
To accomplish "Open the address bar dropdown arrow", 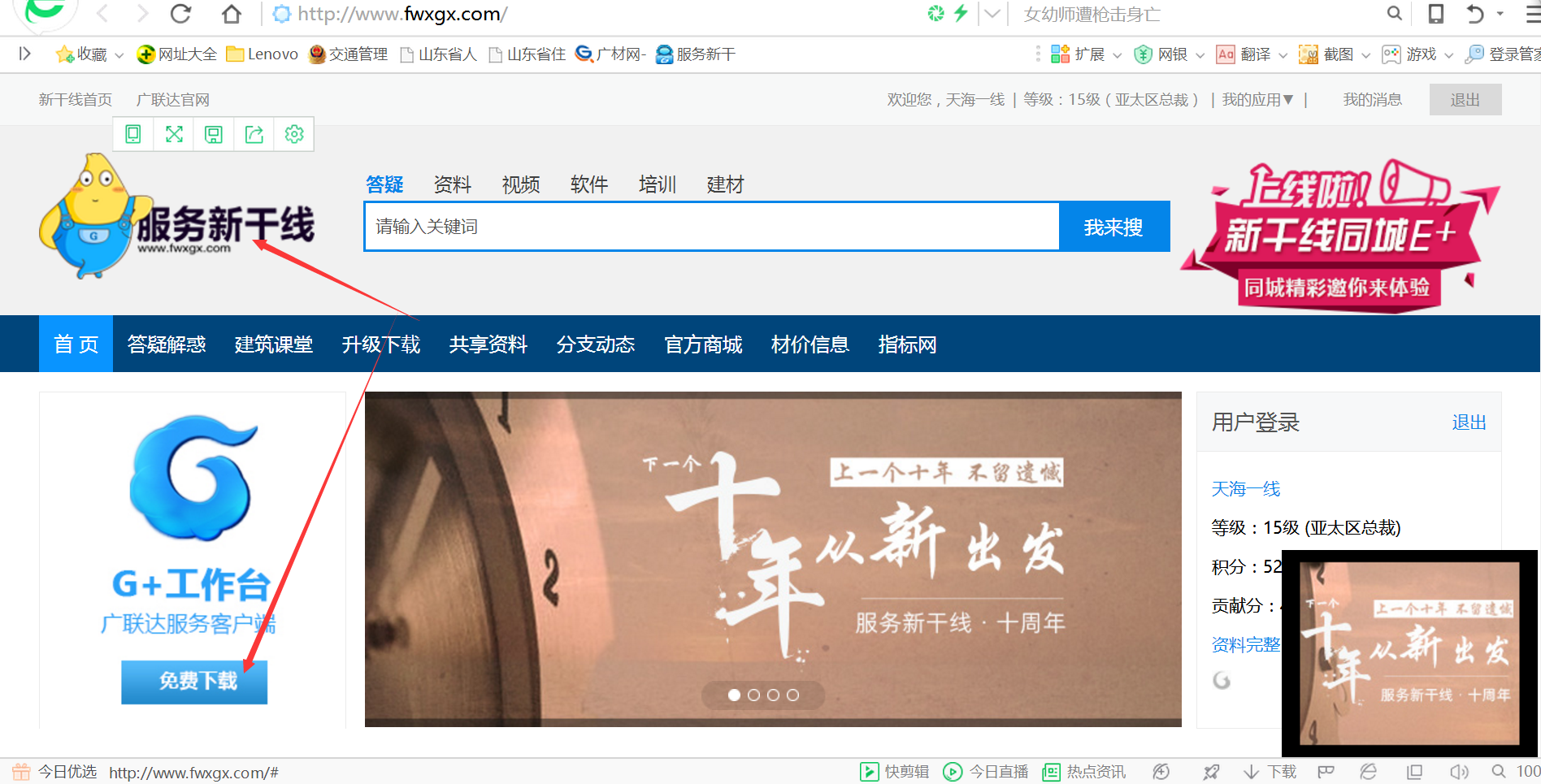I will [x=992, y=14].
